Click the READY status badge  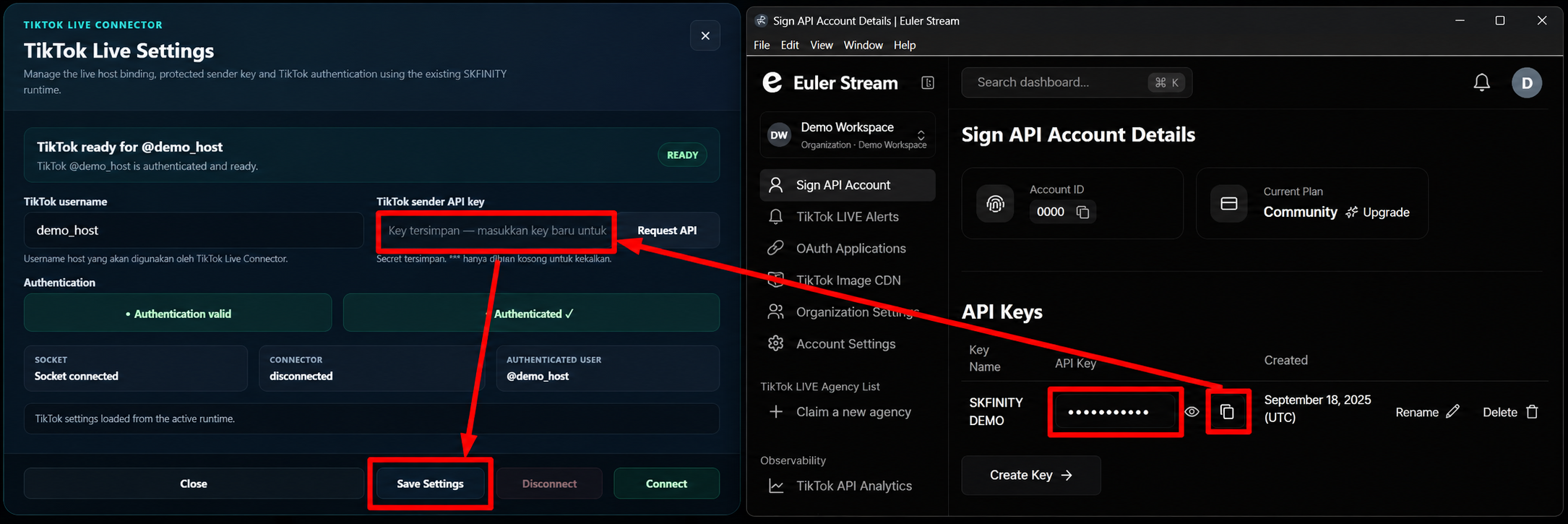point(682,155)
